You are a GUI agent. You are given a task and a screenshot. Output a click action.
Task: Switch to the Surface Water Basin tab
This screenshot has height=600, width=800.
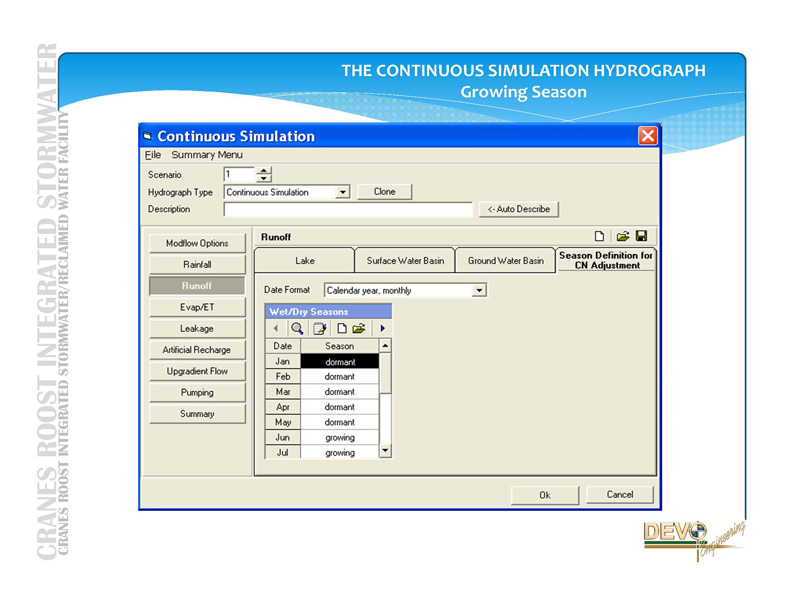[405, 261]
